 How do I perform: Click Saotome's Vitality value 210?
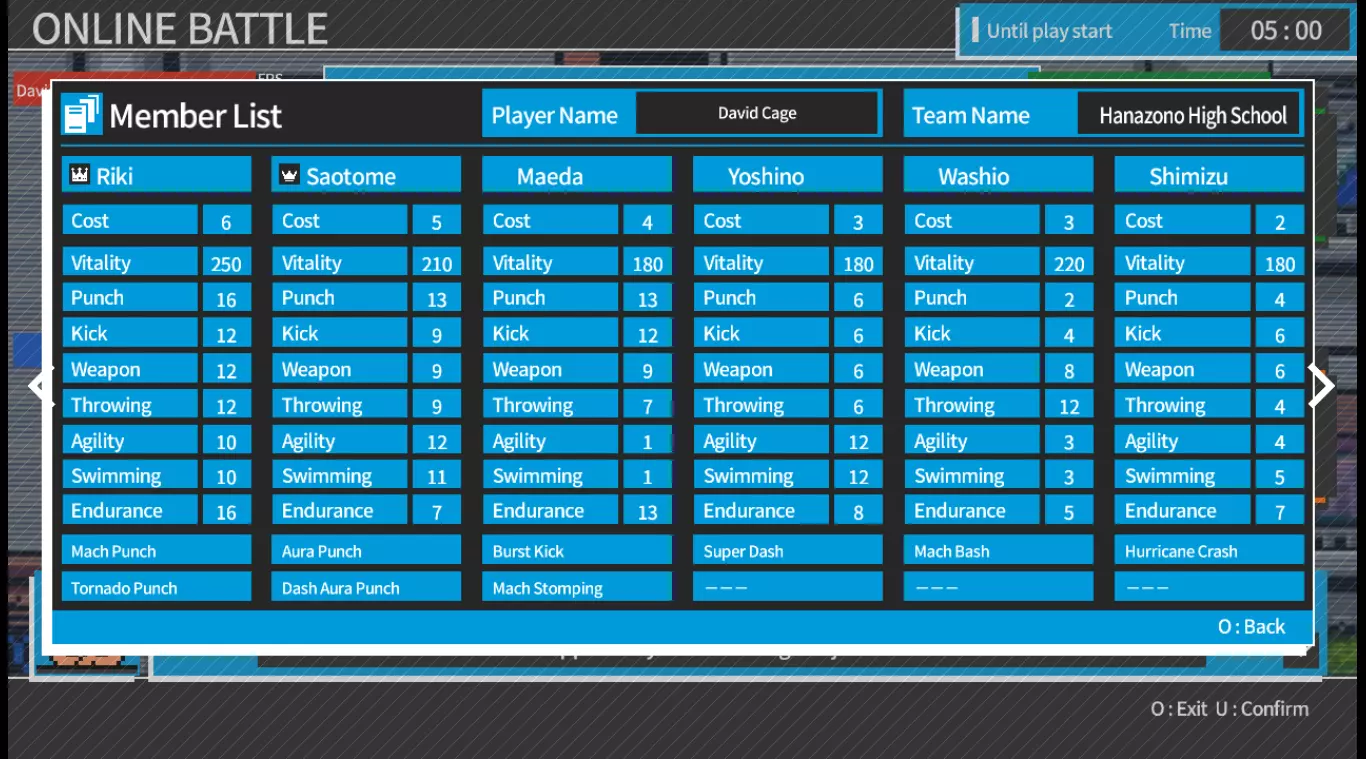tap(437, 263)
